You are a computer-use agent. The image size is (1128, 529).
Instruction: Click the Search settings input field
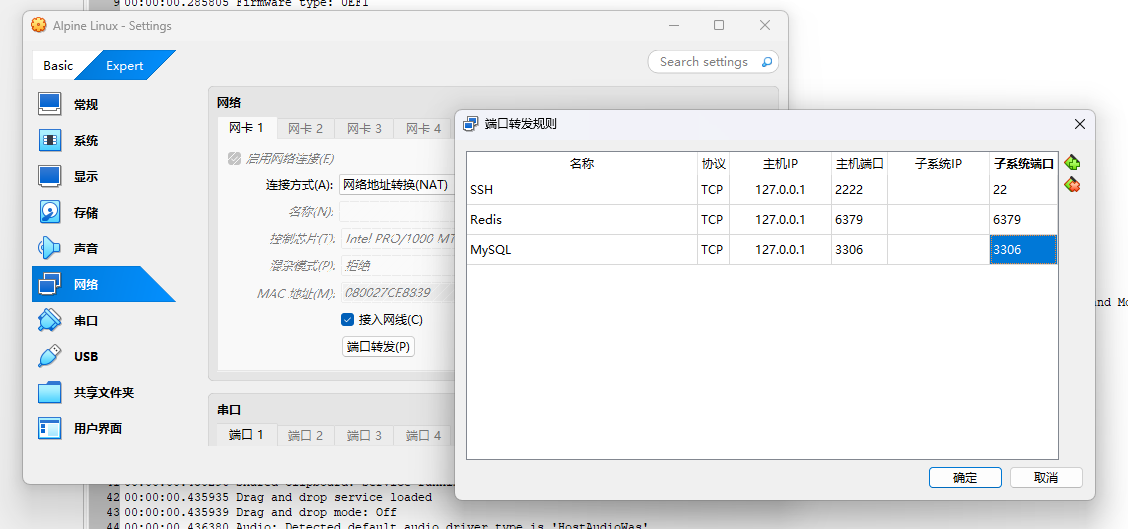pyautogui.click(x=704, y=62)
